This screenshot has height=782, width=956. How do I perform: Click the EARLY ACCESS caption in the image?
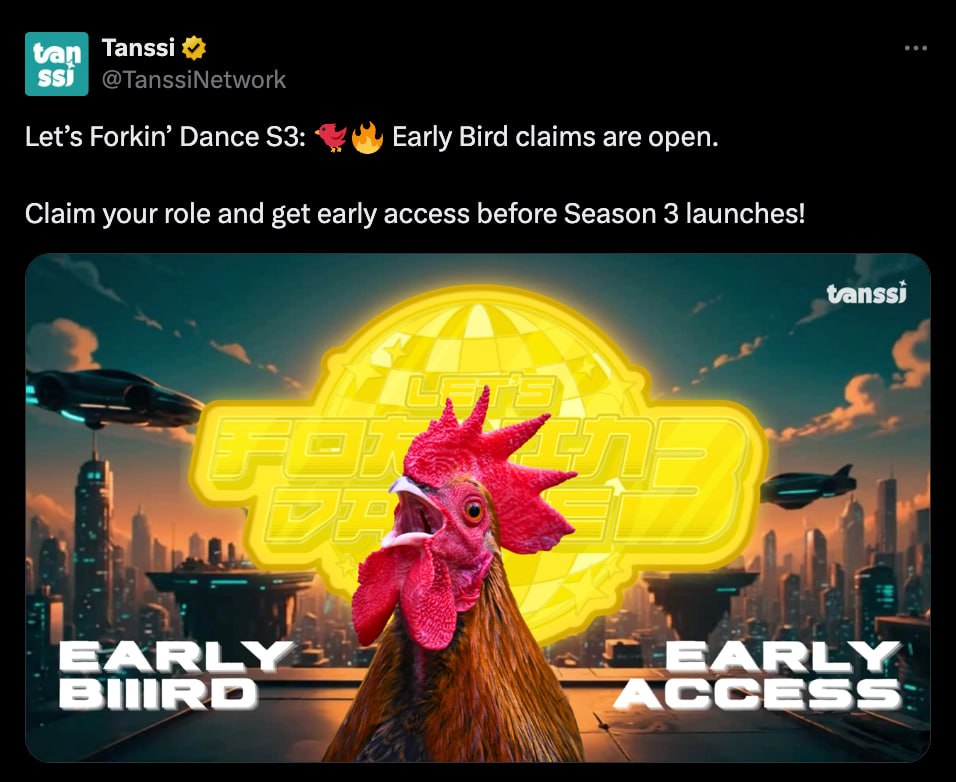(758, 675)
